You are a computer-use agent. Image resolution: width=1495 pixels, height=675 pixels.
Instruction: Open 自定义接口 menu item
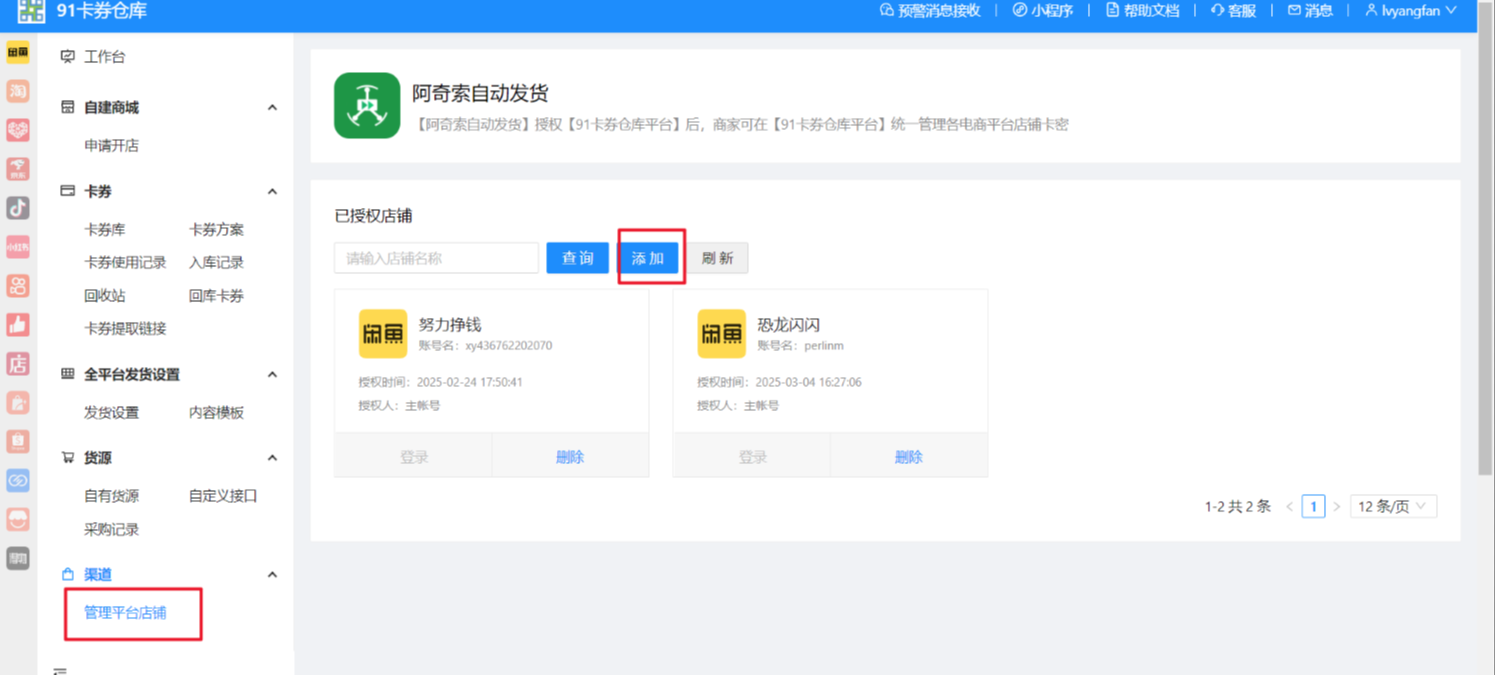point(223,496)
